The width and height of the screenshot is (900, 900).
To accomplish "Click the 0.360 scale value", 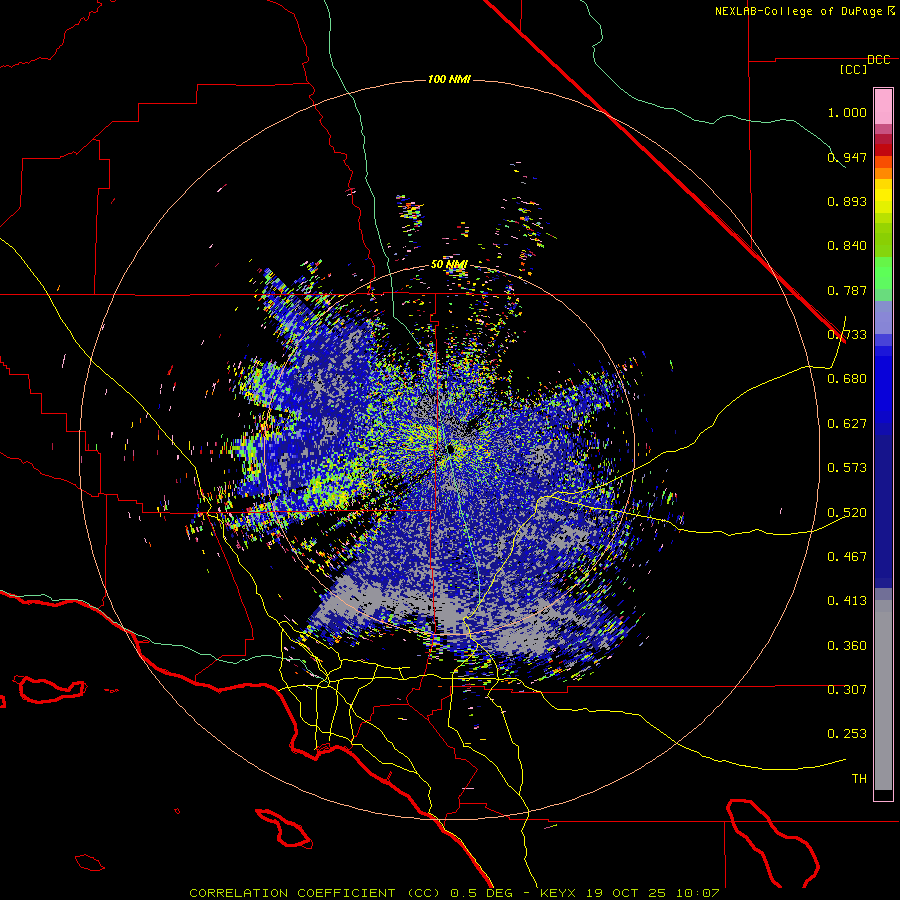I will tap(847, 646).
